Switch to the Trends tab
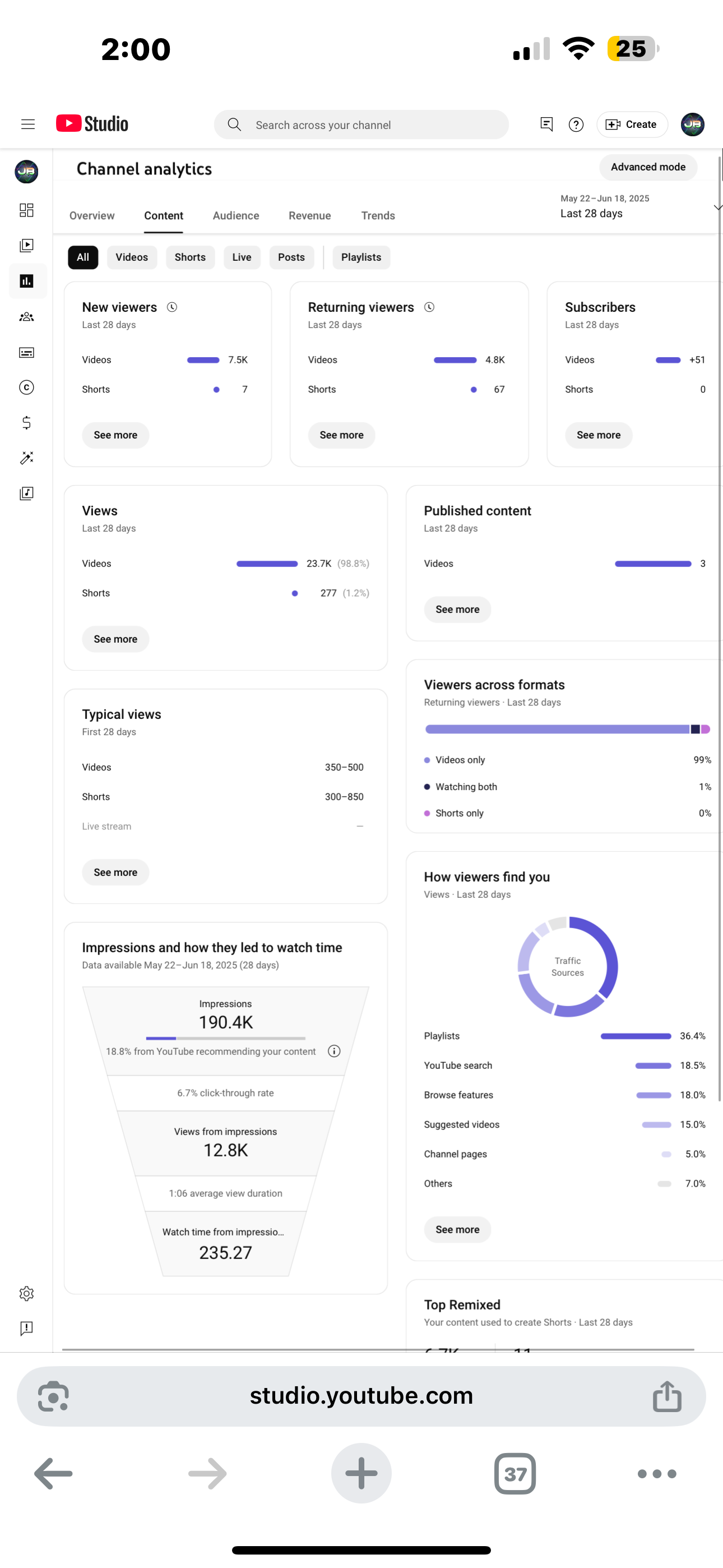This screenshot has width=723, height=1568. pyautogui.click(x=378, y=215)
